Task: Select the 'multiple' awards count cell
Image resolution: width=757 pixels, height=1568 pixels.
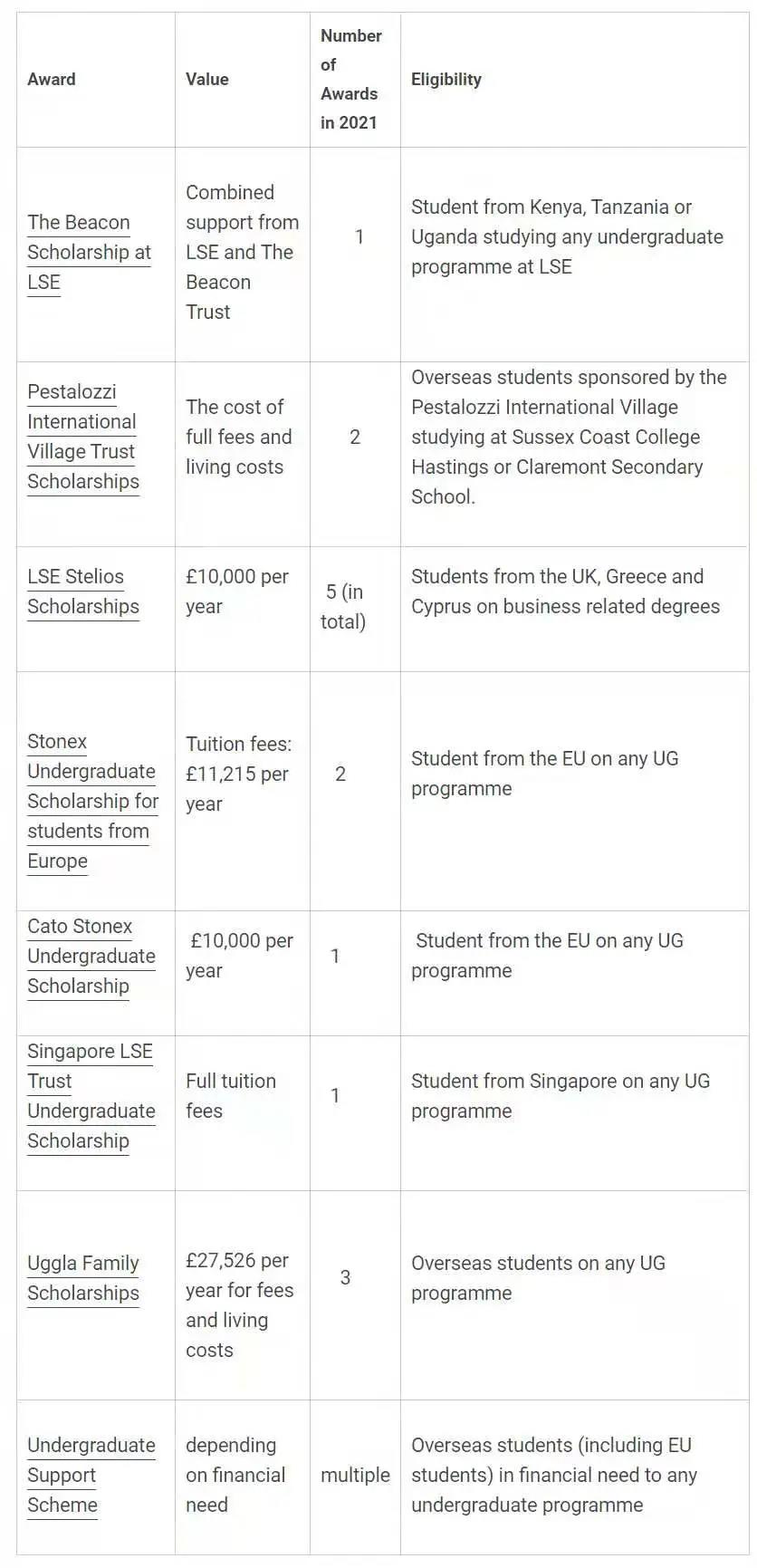Action: (x=355, y=1475)
